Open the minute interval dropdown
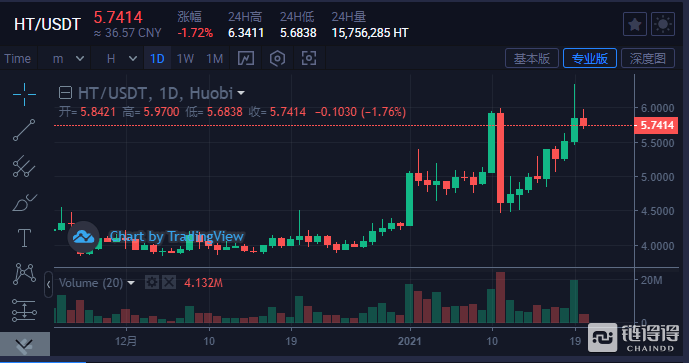The image size is (689, 363). pyautogui.click(x=68, y=58)
